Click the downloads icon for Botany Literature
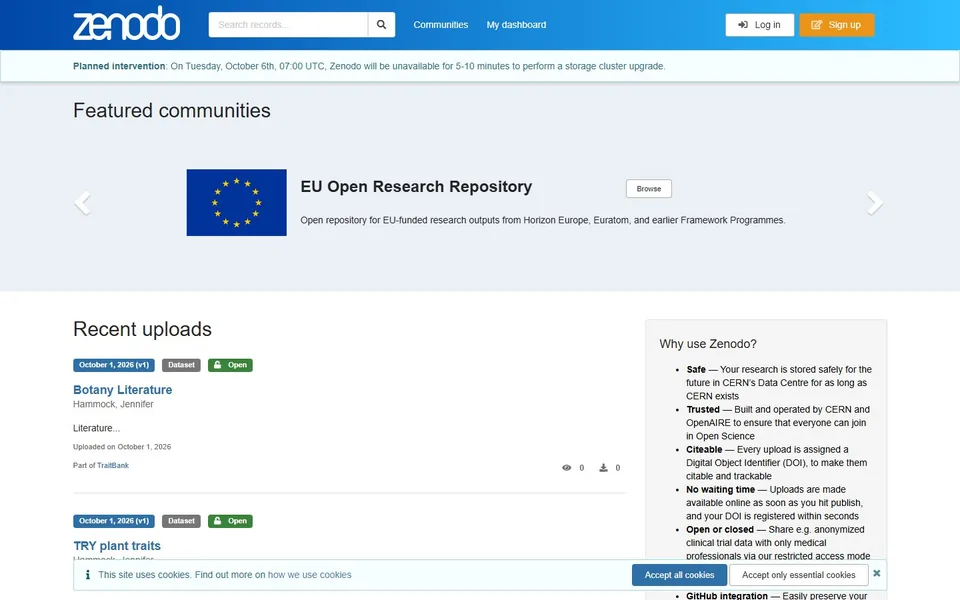Screen dimensions: 960x600 (x=603, y=468)
